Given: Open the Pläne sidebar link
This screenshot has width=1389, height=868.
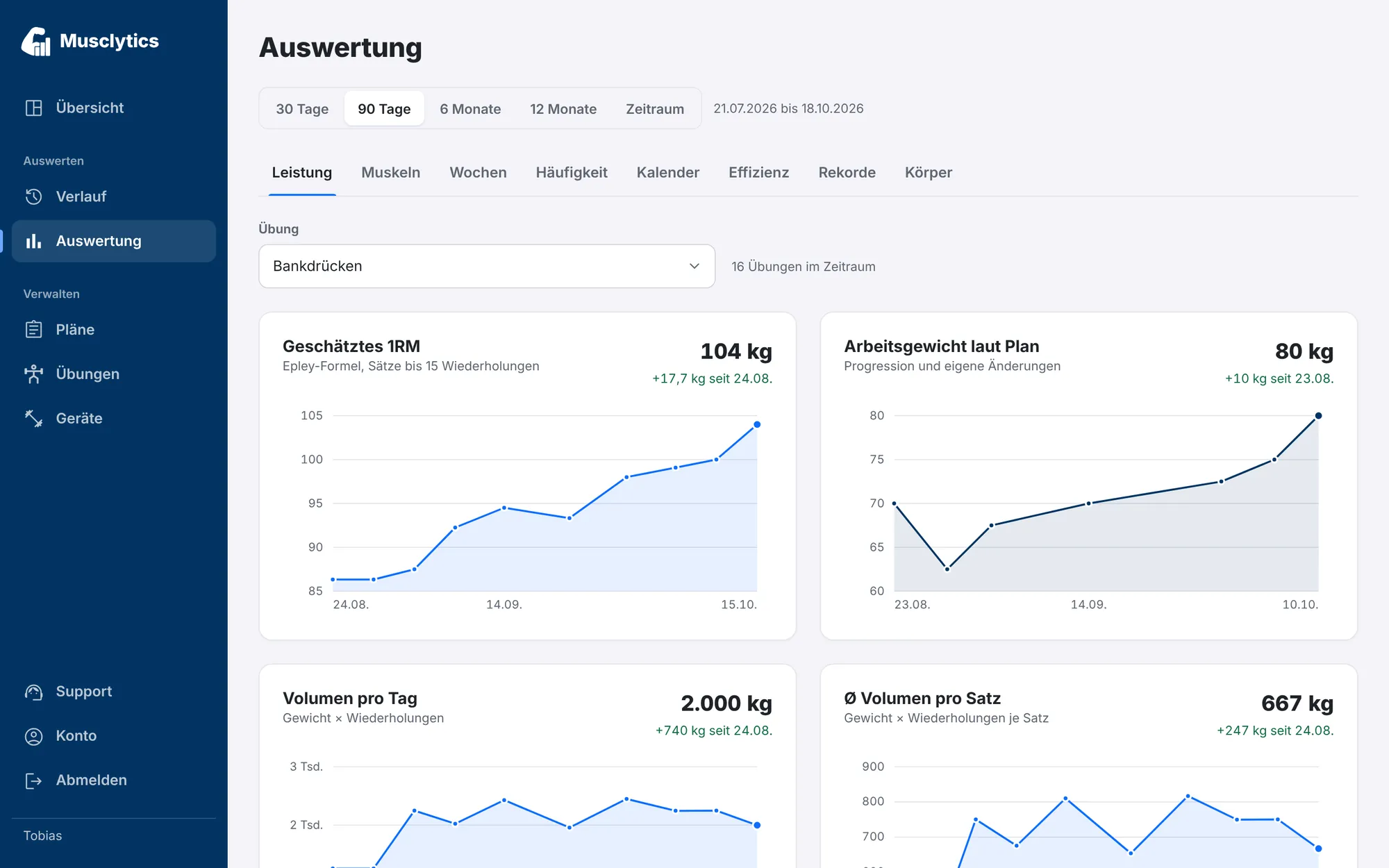Looking at the screenshot, I should pos(114,329).
